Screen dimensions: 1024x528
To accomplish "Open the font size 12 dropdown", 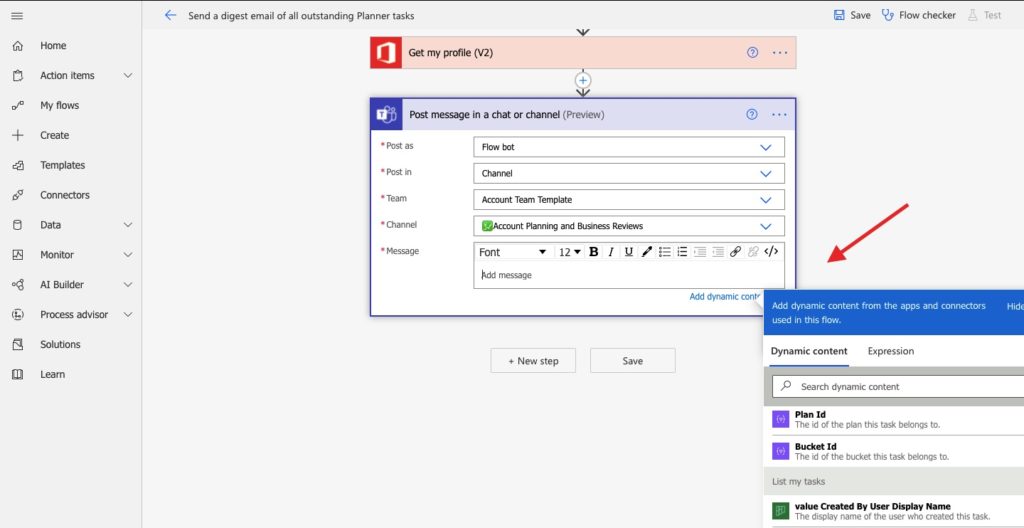I will (x=569, y=252).
